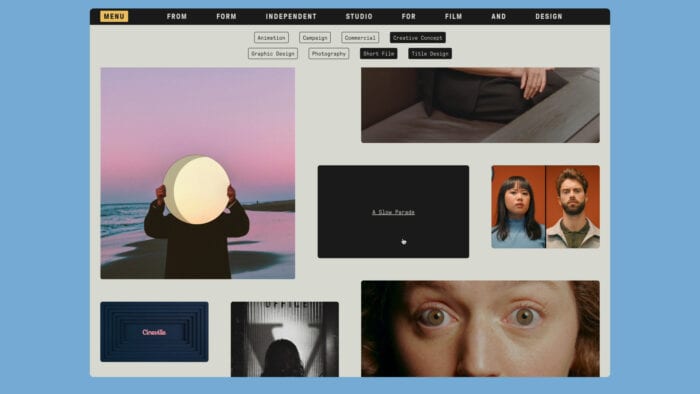Disable the Creative Concept filter tag

click(417, 38)
